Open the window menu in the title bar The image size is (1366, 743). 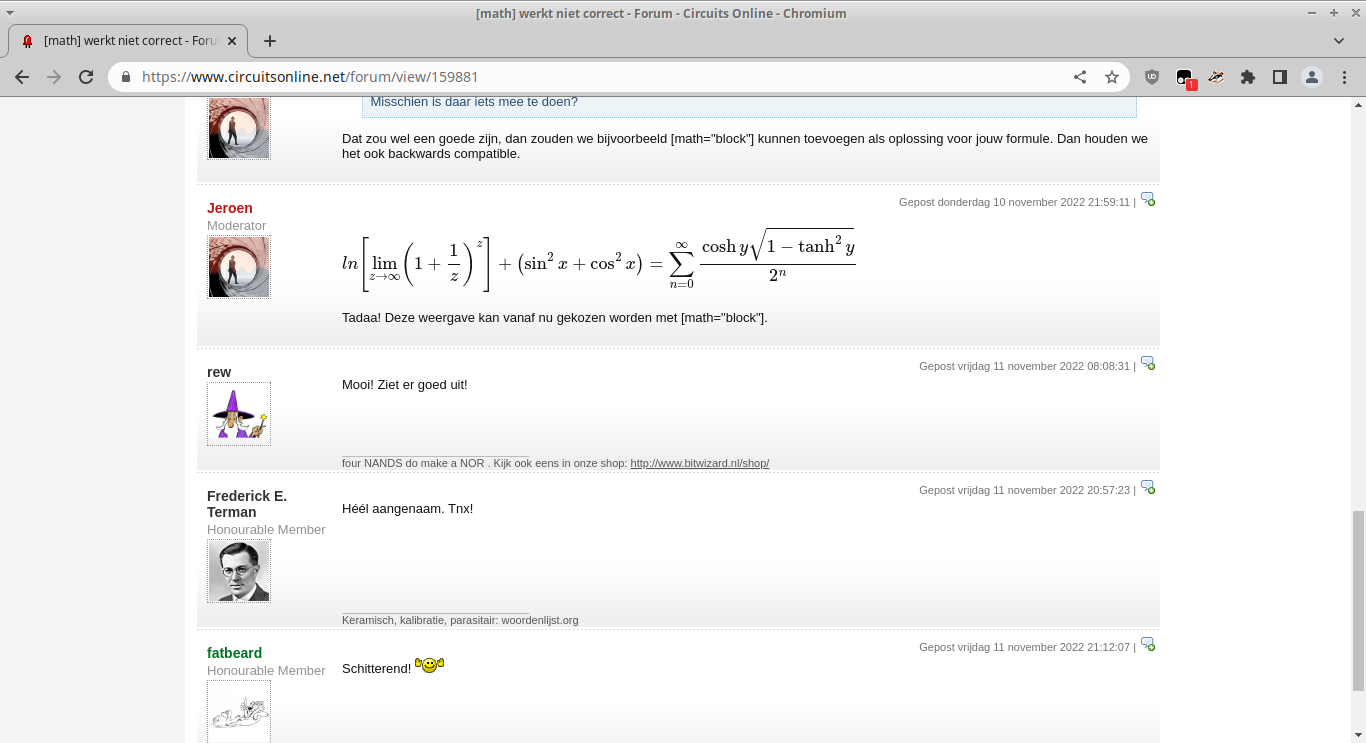[10, 13]
